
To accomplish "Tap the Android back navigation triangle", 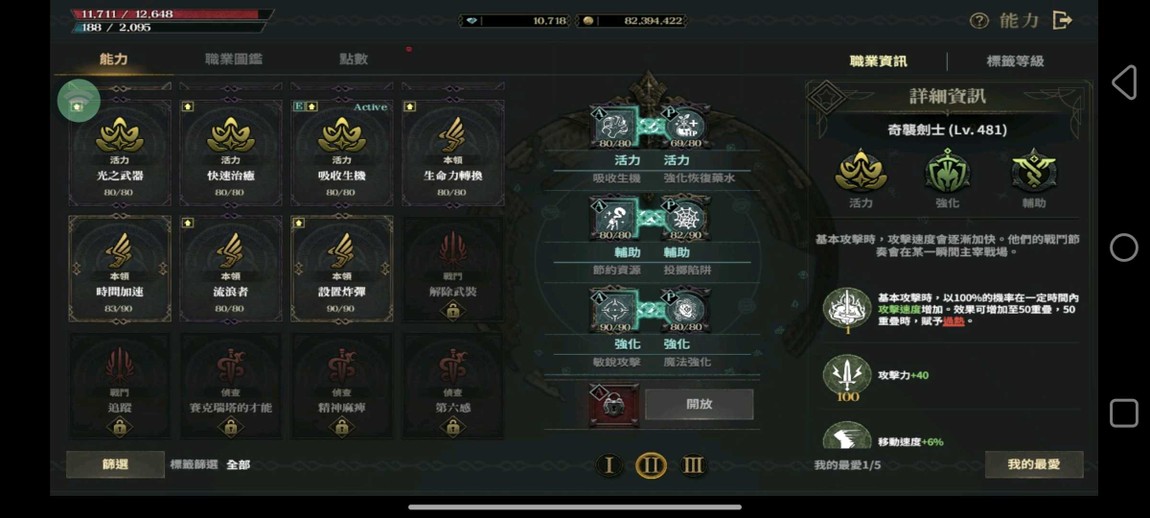I will point(1124,82).
